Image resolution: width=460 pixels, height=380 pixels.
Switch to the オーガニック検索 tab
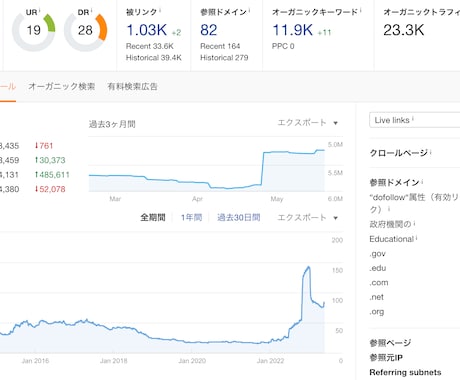pos(62,86)
